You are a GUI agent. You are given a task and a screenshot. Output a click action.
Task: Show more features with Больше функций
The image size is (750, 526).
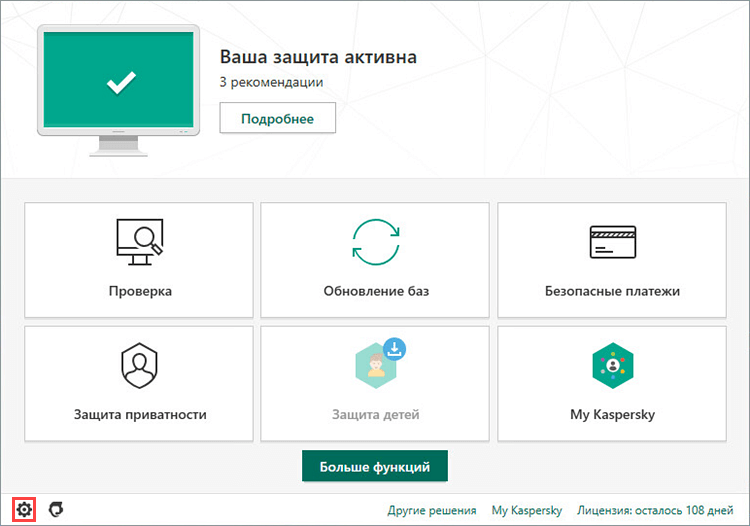[x=375, y=466]
